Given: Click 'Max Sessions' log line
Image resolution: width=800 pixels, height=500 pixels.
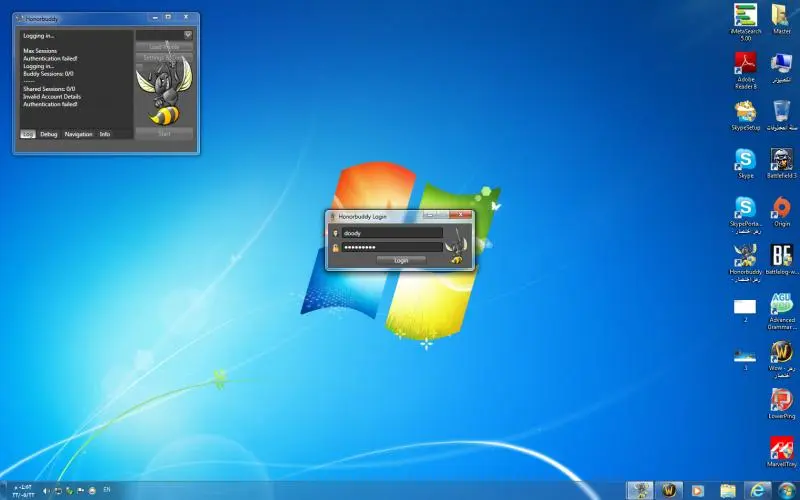Looking at the screenshot, I should [x=40, y=51].
